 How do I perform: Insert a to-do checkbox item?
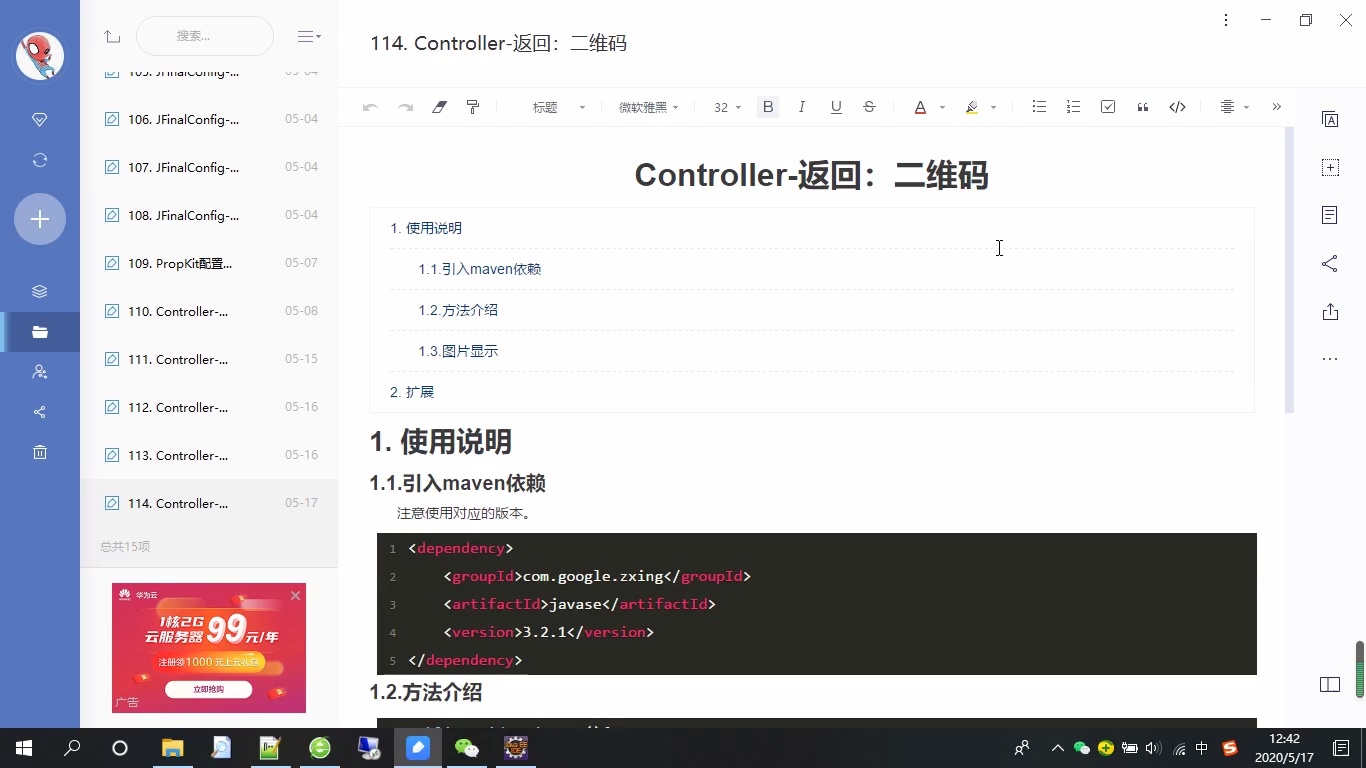pyautogui.click(x=1107, y=106)
